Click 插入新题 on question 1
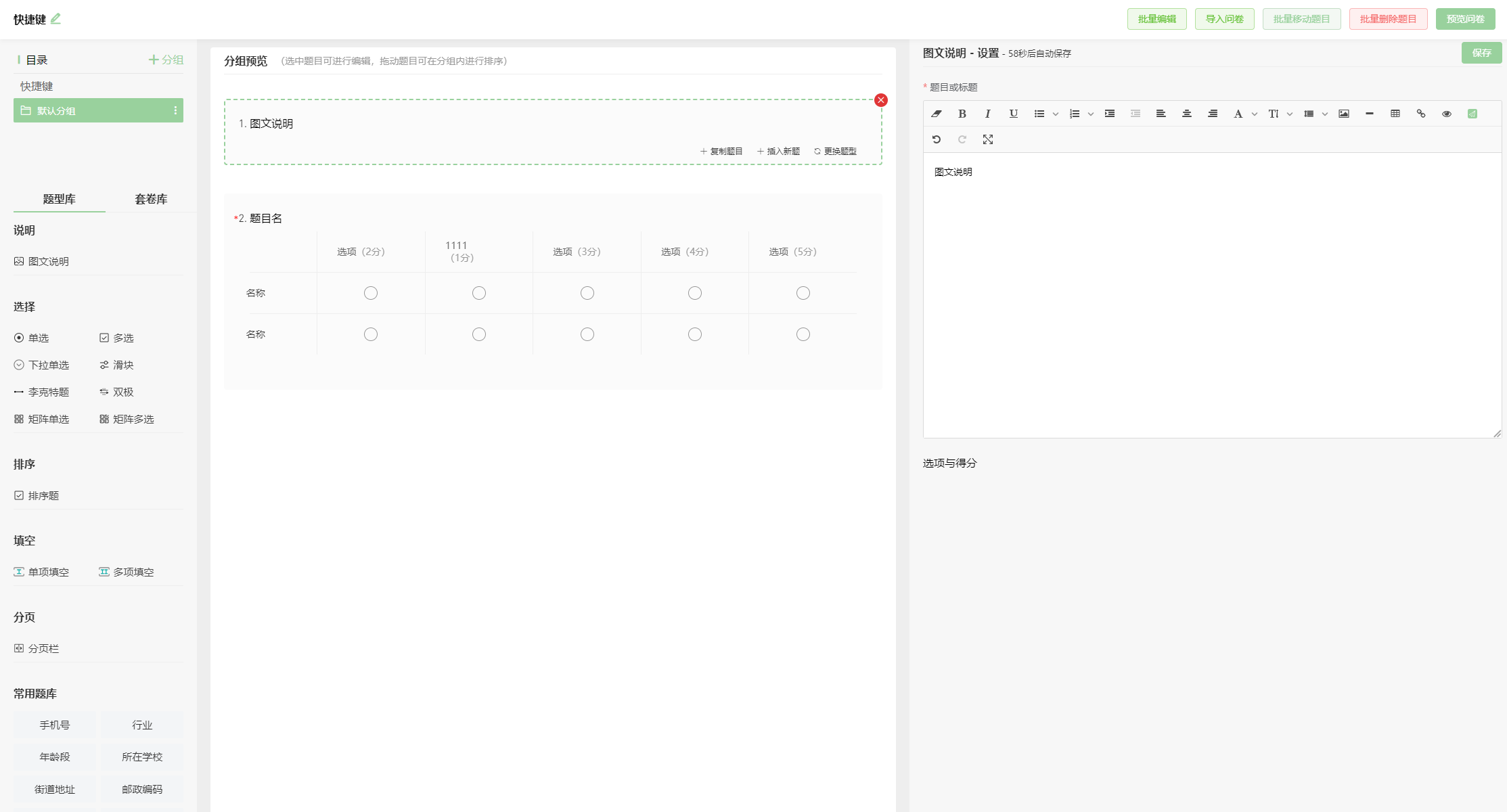1507x812 pixels. click(x=778, y=151)
